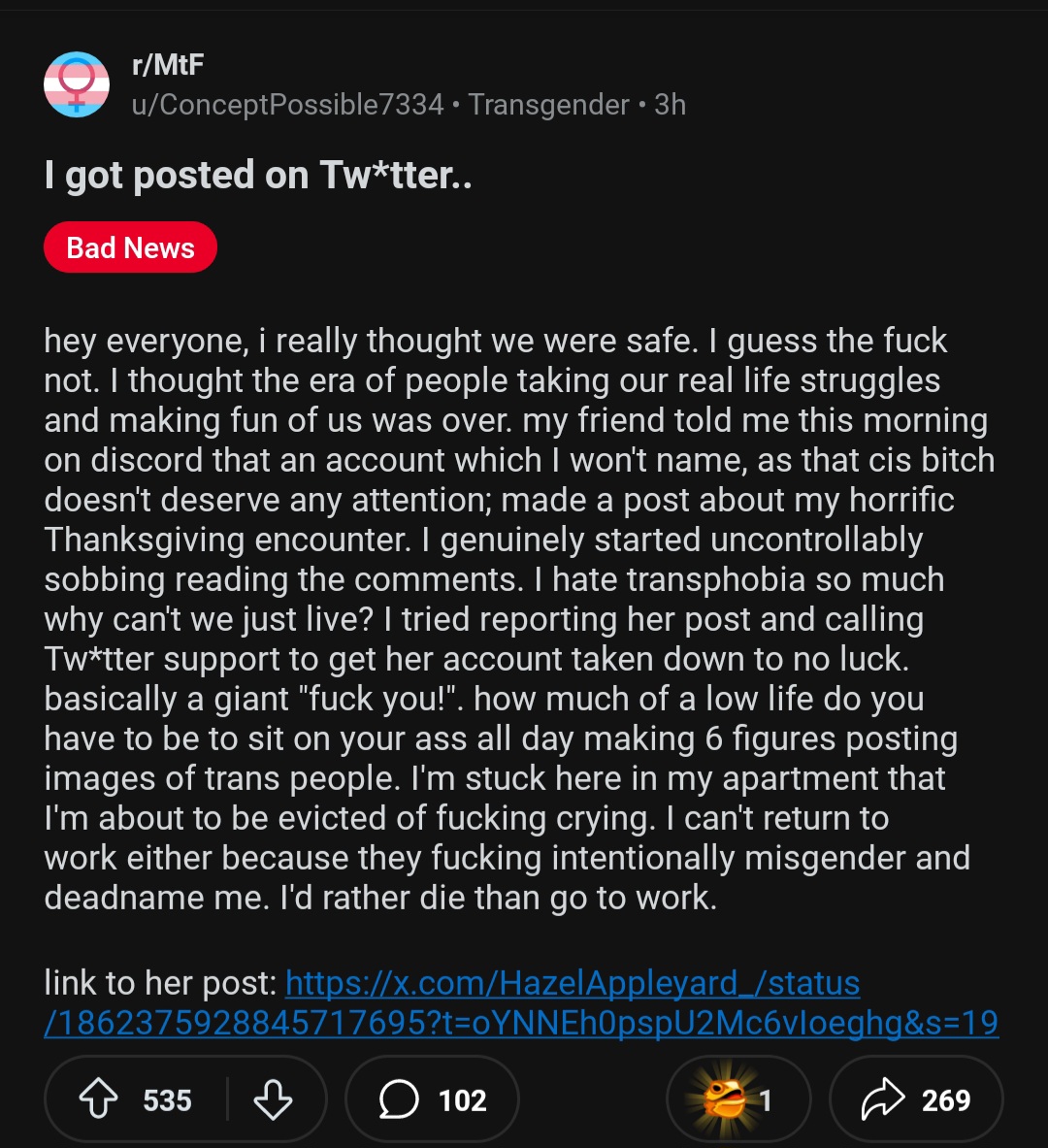Click the Transgender user flair
This screenshot has width=1048, height=1148.
pos(549,105)
